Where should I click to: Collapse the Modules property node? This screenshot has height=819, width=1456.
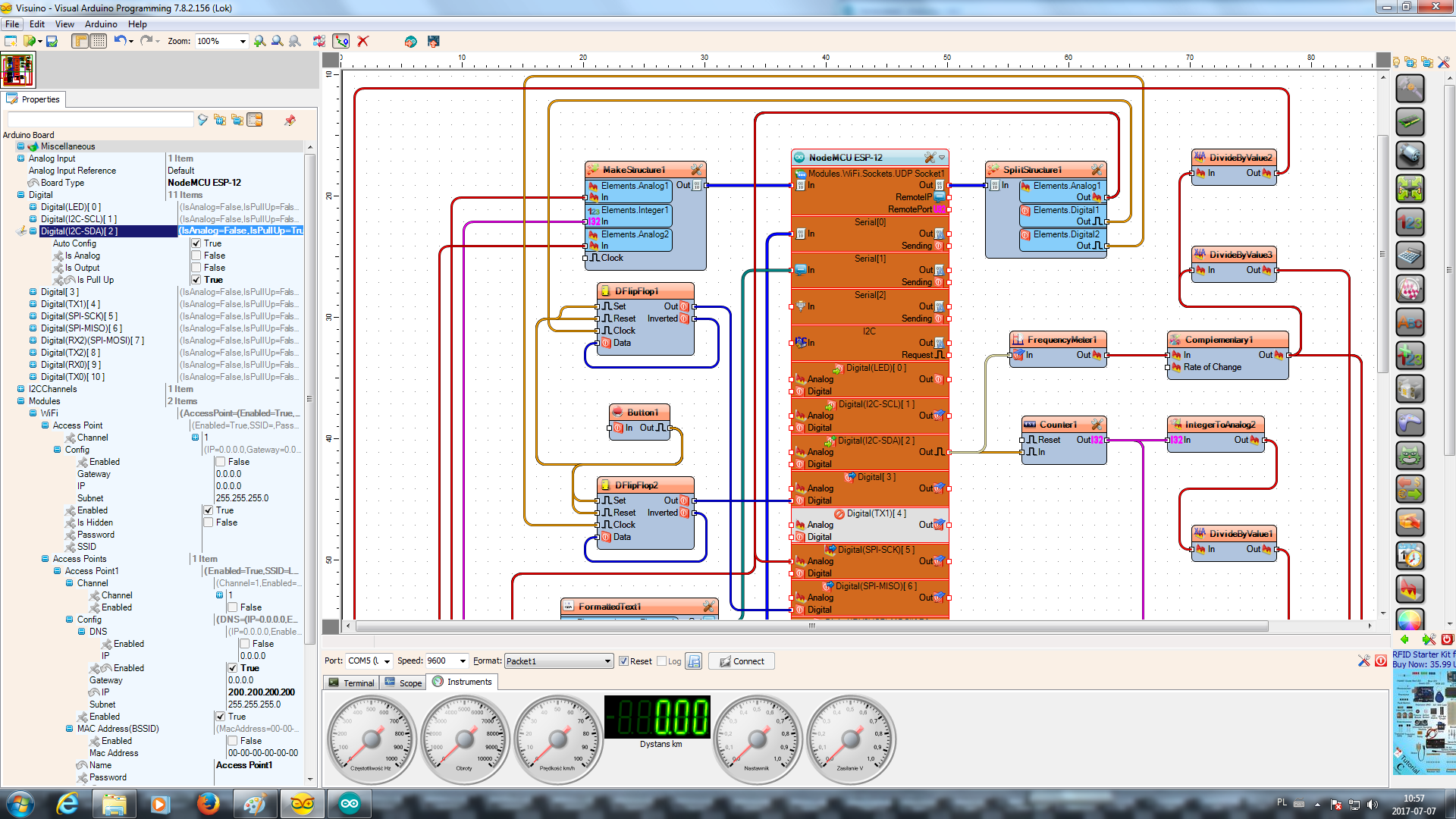[20, 401]
